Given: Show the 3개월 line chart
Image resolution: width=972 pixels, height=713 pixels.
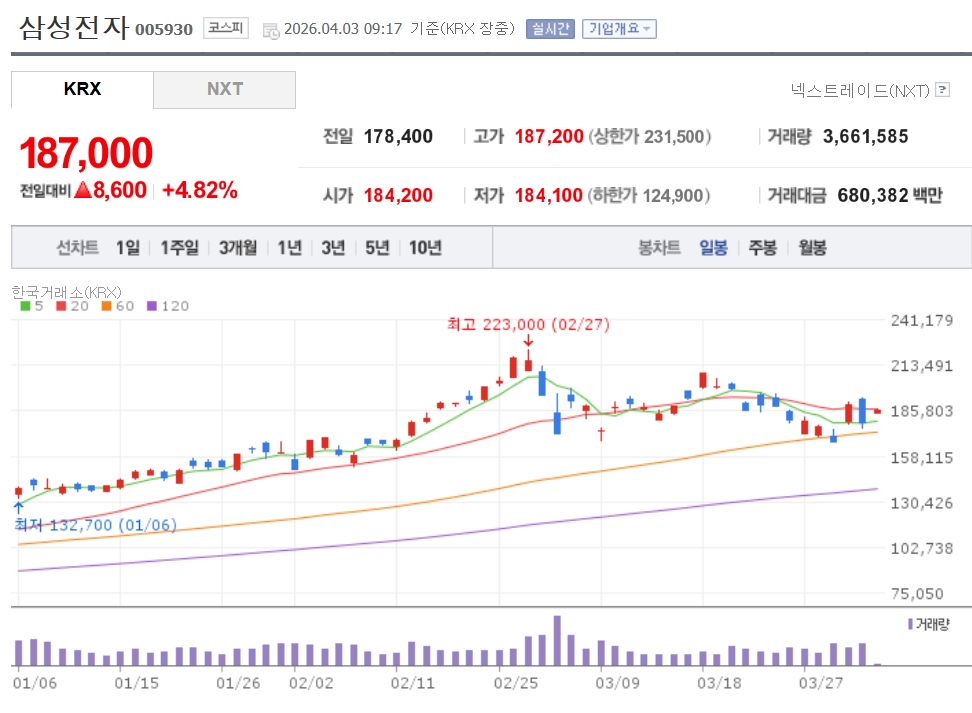Looking at the screenshot, I should (238, 248).
